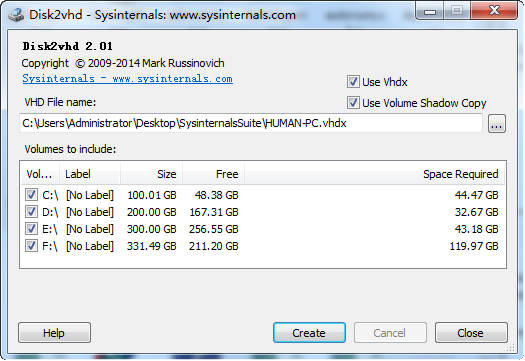Uncheck the C:\ volume checkbox
This screenshot has width=525, height=361.
tap(31, 195)
